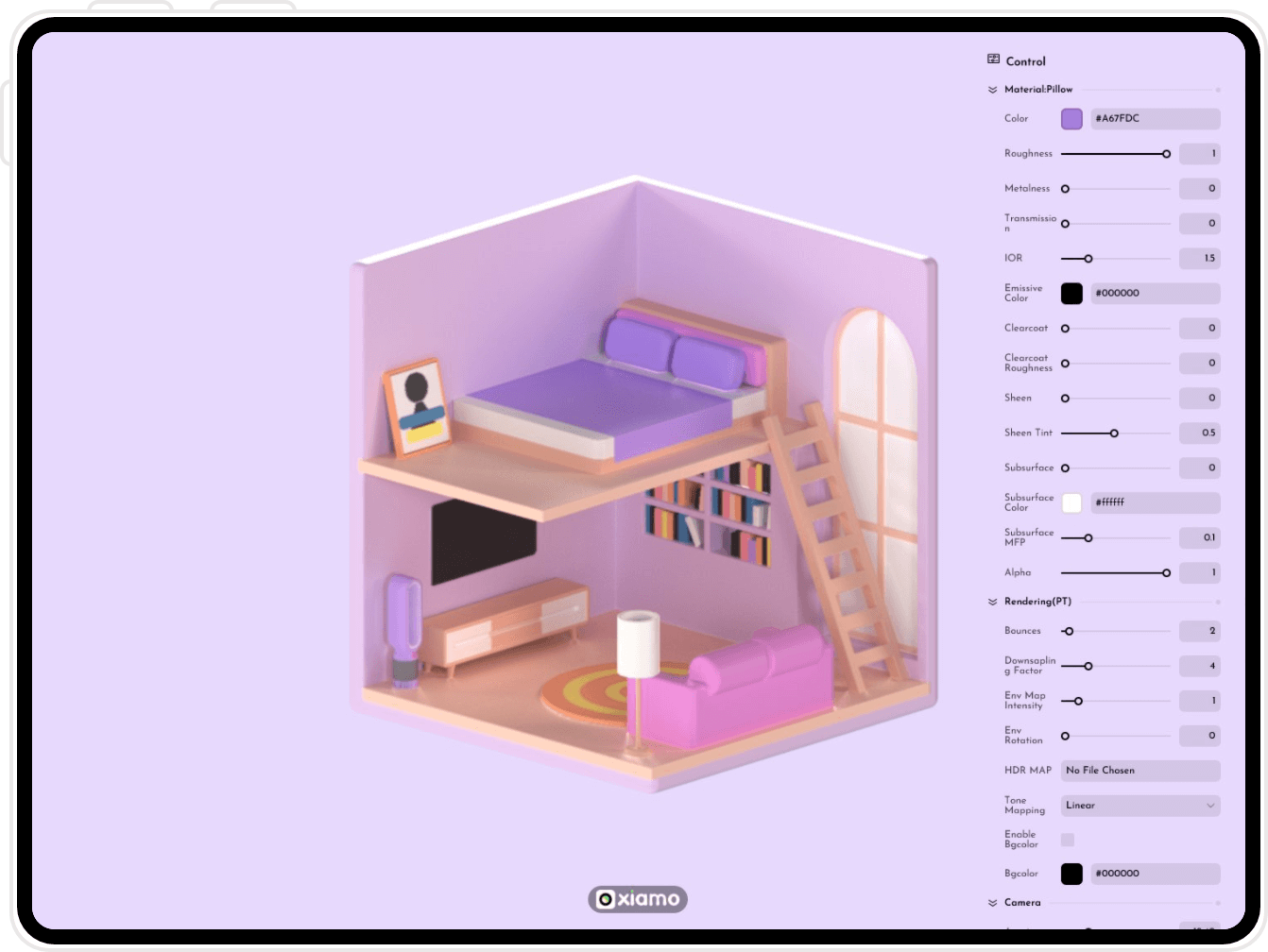Open the Subsurface Color white swatch
The width and height of the screenshot is (1268, 952).
(1071, 503)
